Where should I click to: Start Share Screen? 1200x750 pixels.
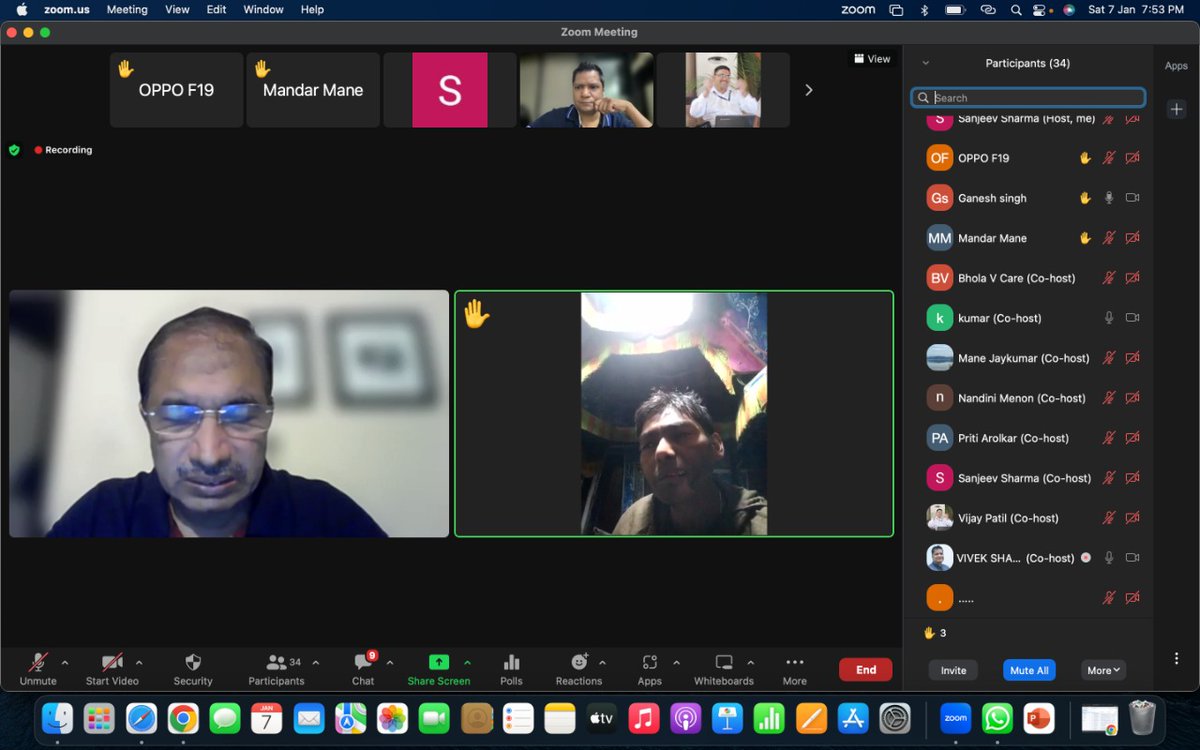pos(438,669)
